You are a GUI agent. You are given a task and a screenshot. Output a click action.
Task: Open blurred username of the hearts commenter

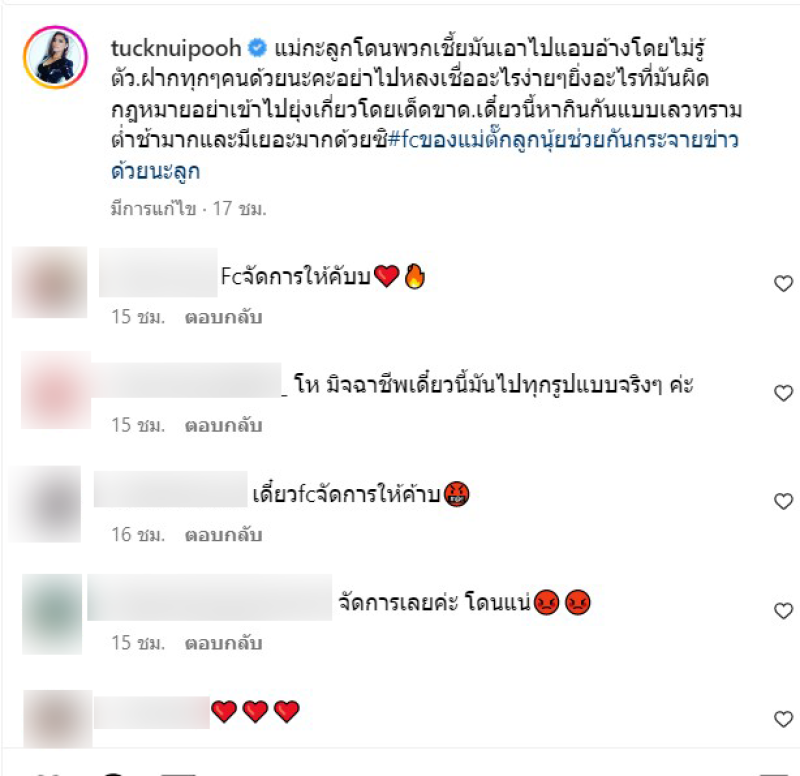click(x=152, y=712)
